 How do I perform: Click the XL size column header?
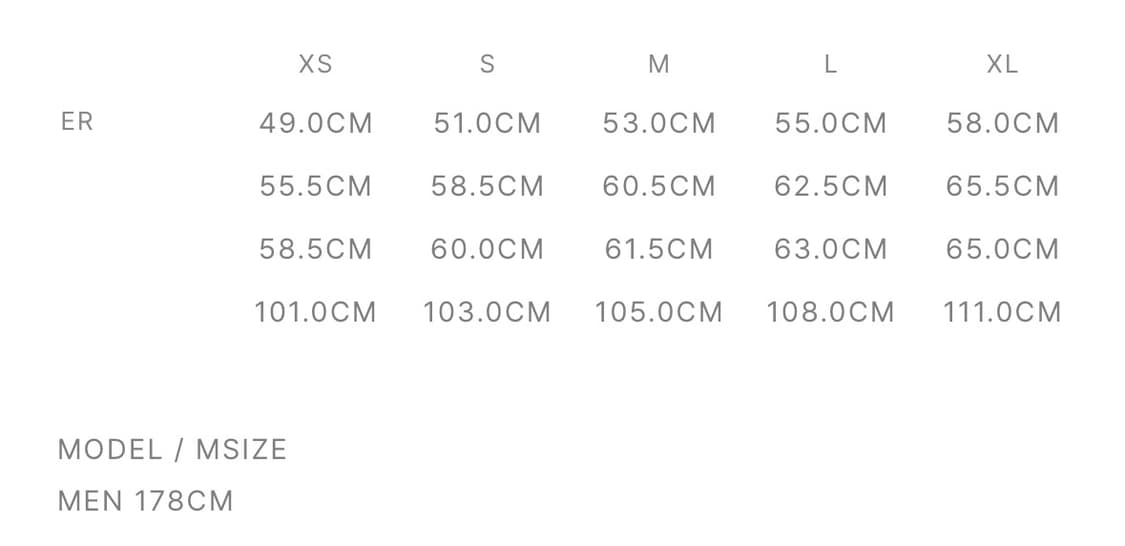pyautogui.click(x=1002, y=64)
